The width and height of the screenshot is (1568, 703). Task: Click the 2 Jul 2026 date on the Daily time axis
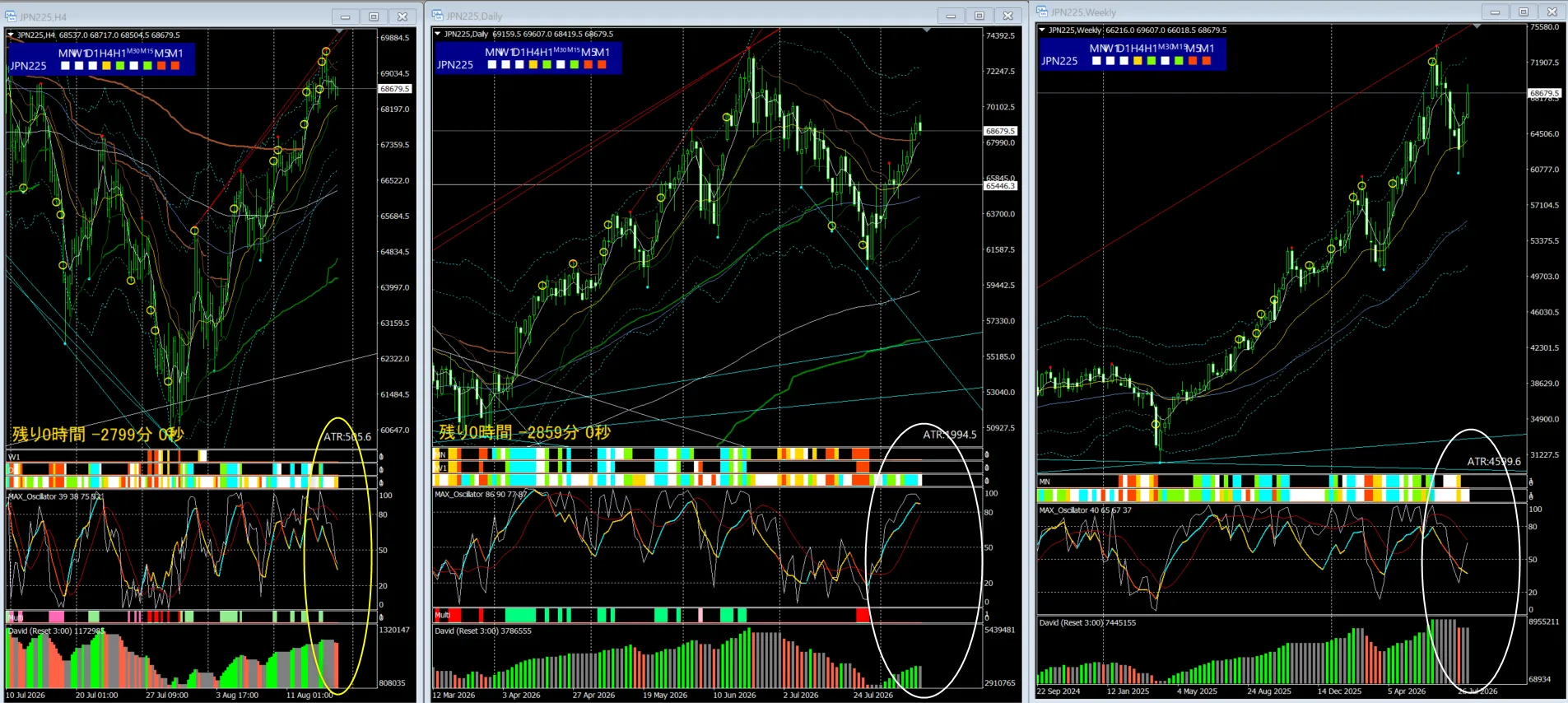pyautogui.click(x=801, y=696)
